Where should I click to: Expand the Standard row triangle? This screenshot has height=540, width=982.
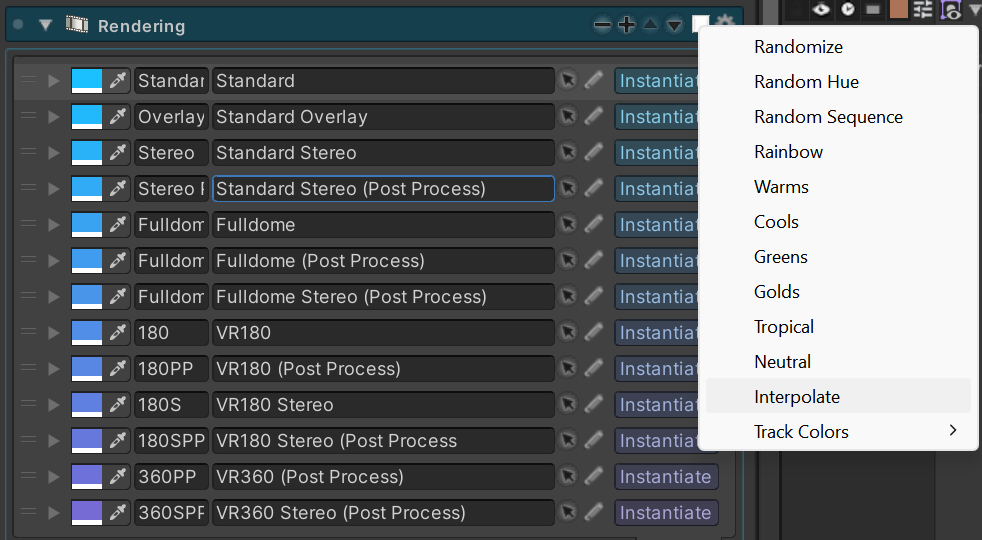pos(53,81)
